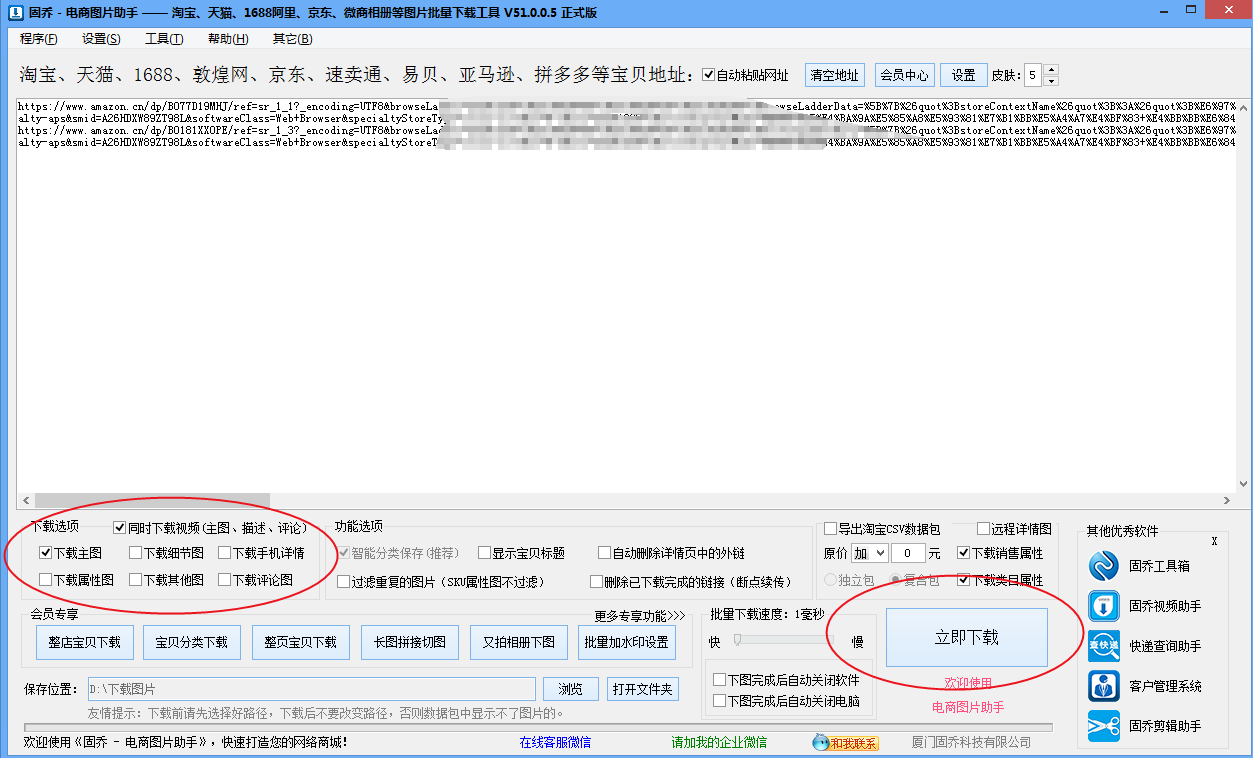Click 整店宝贝下载 button
The height and width of the screenshot is (758, 1253).
tap(84, 642)
